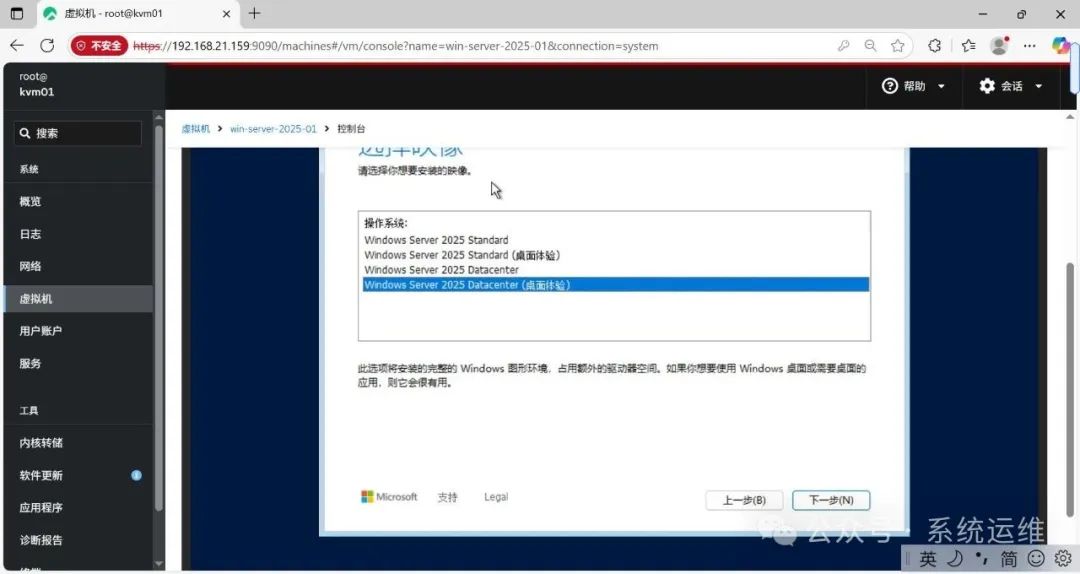Open saved passwords key icon
The image size is (1080, 574).
click(x=843, y=45)
